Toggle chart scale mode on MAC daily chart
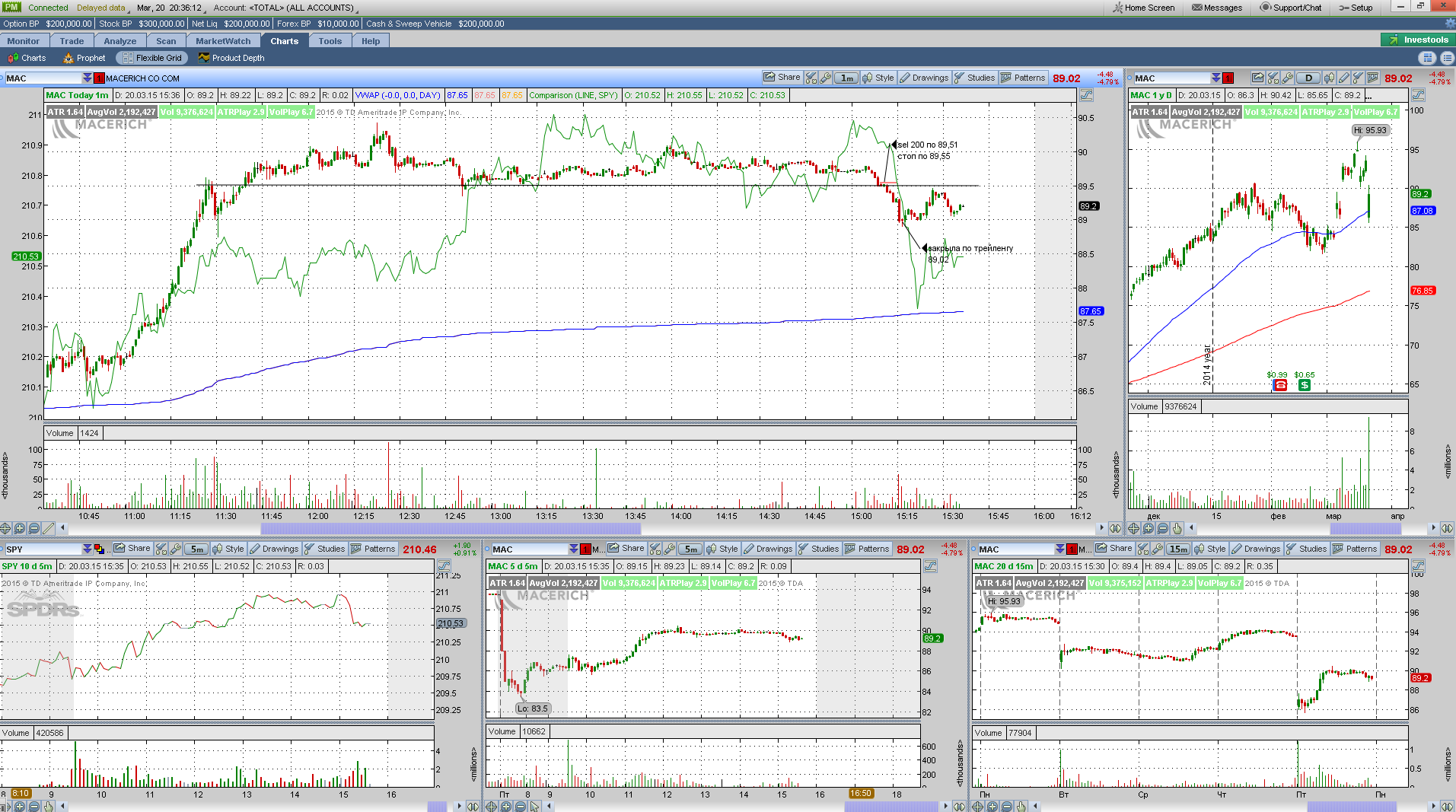The height and width of the screenshot is (812, 1456). (1418, 95)
